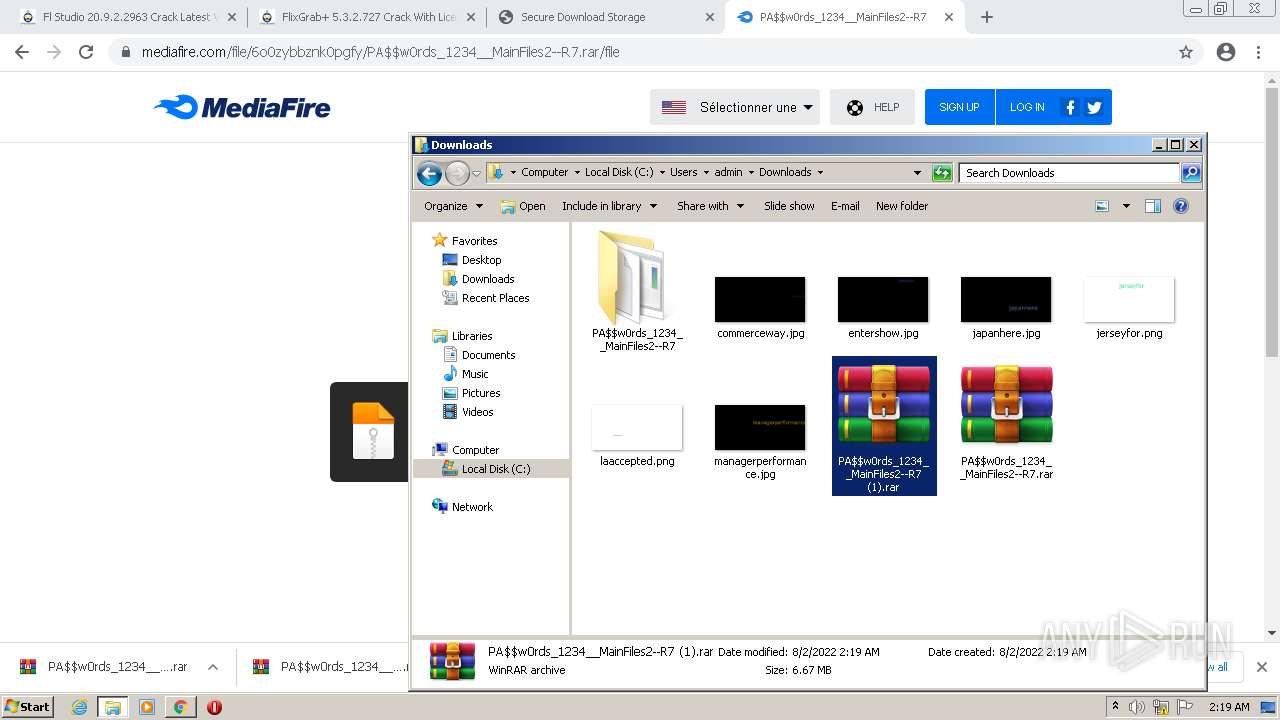Click the volume icon in system tray

(1137, 707)
